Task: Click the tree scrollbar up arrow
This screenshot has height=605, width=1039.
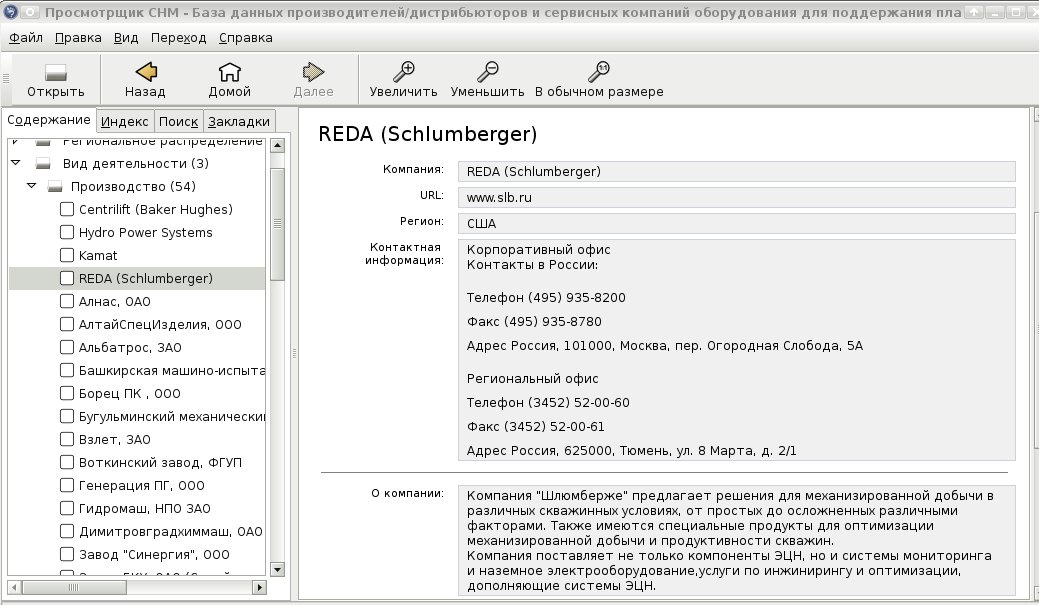Action: pyautogui.click(x=278, y=145)
